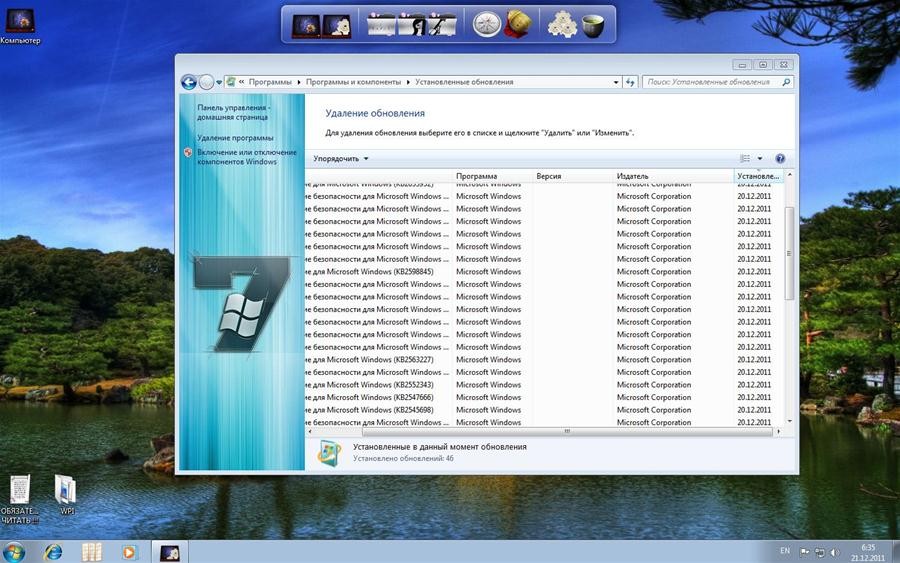
Task: Expand the arrow after Программы breadcrumb
Action: pyautogui.click(x=298, y=82)
